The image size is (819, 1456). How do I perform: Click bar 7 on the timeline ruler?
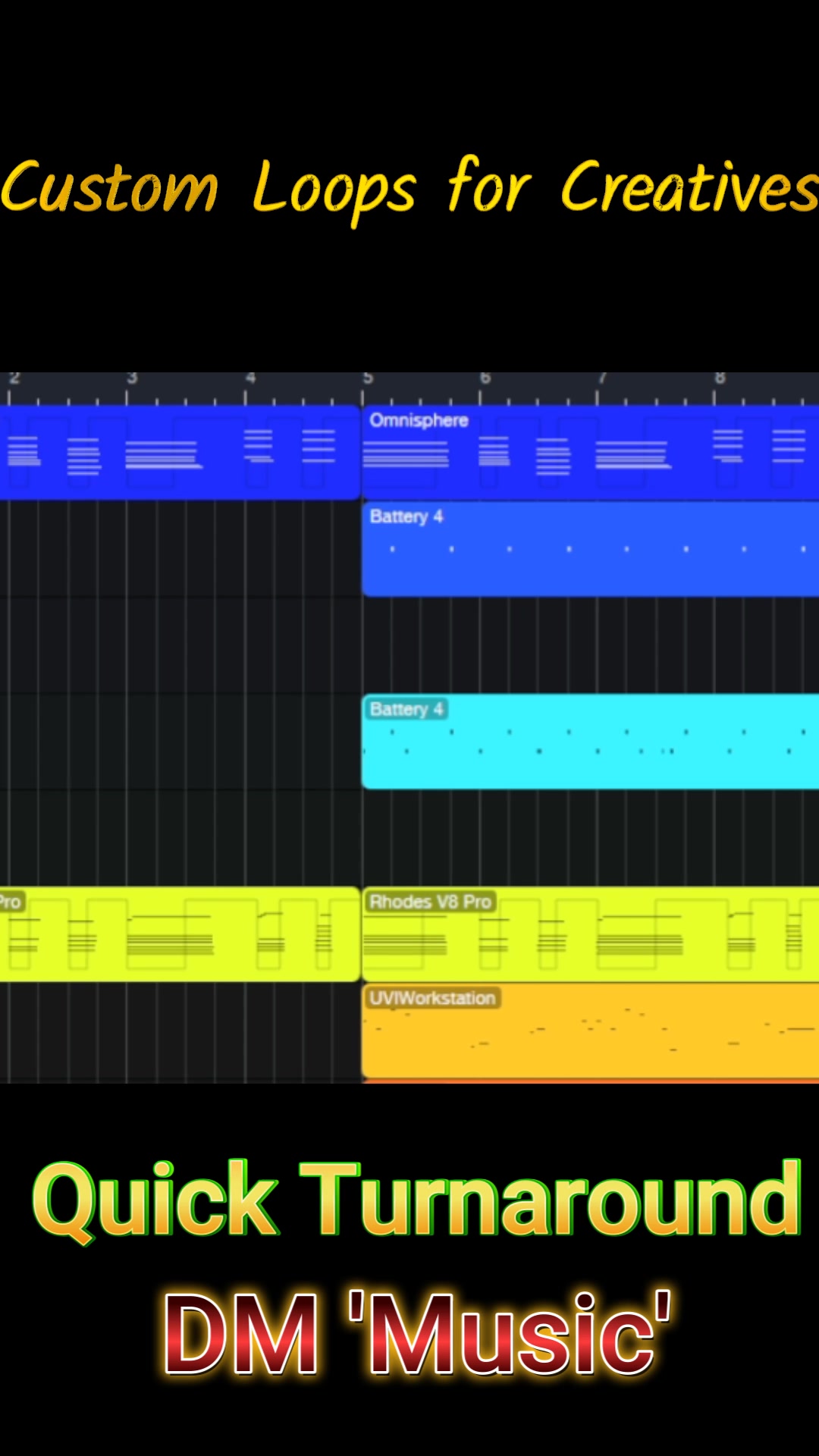602,378
